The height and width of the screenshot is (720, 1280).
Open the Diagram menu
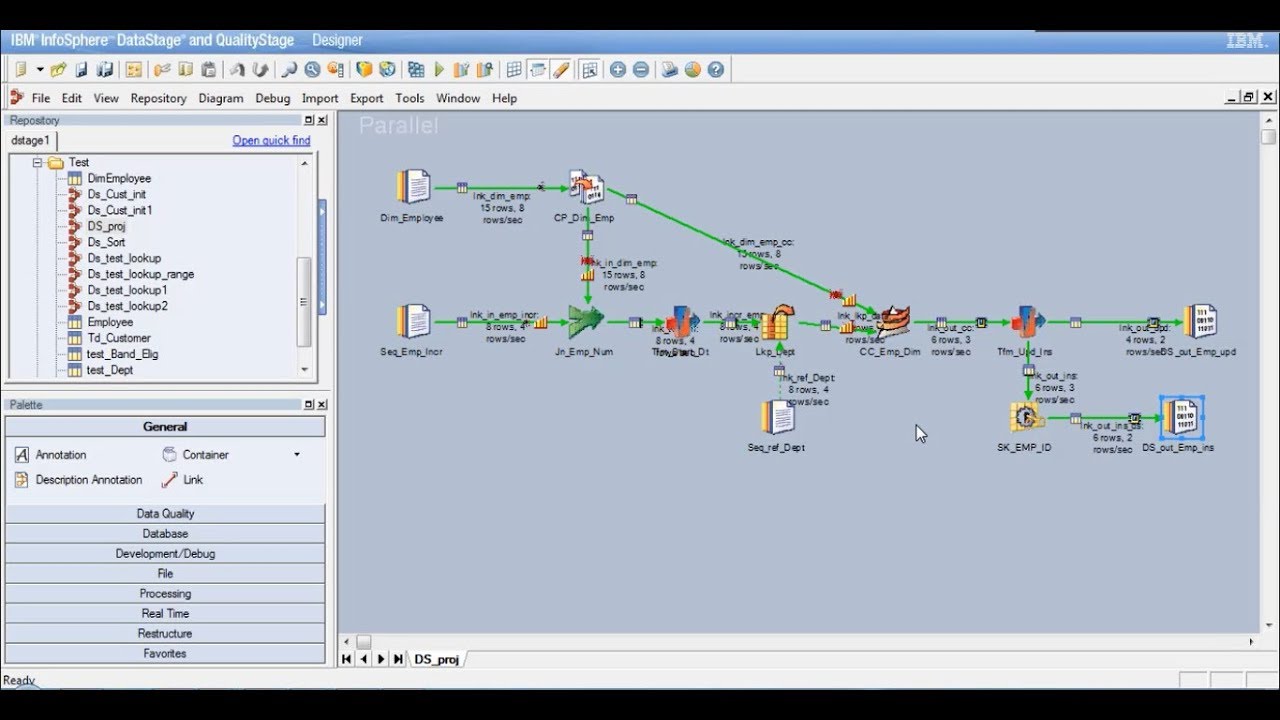[x=221, y=98]
